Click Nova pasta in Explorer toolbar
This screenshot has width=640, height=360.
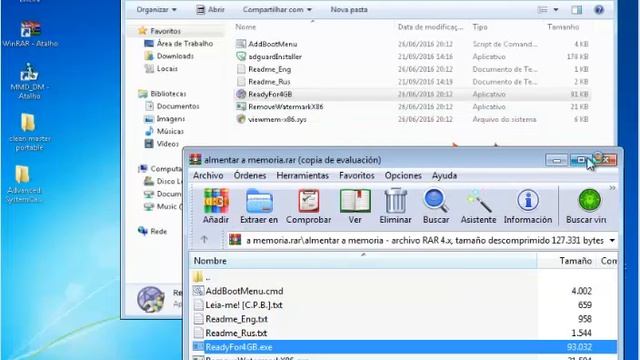point(349,9)
